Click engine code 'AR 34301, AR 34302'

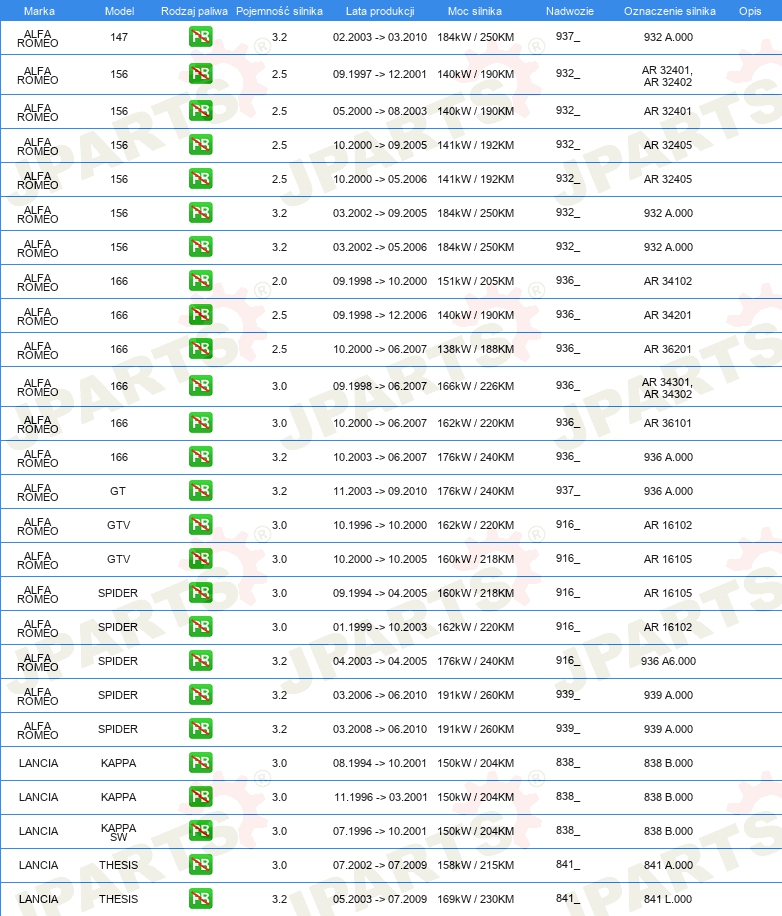coord(668,388)
